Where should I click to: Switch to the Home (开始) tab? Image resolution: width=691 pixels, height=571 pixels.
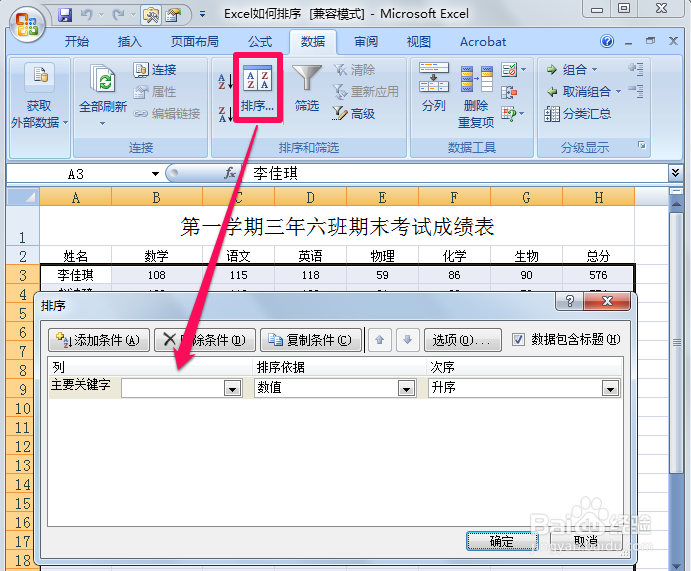pyautogui.click(x=77, y=41)
